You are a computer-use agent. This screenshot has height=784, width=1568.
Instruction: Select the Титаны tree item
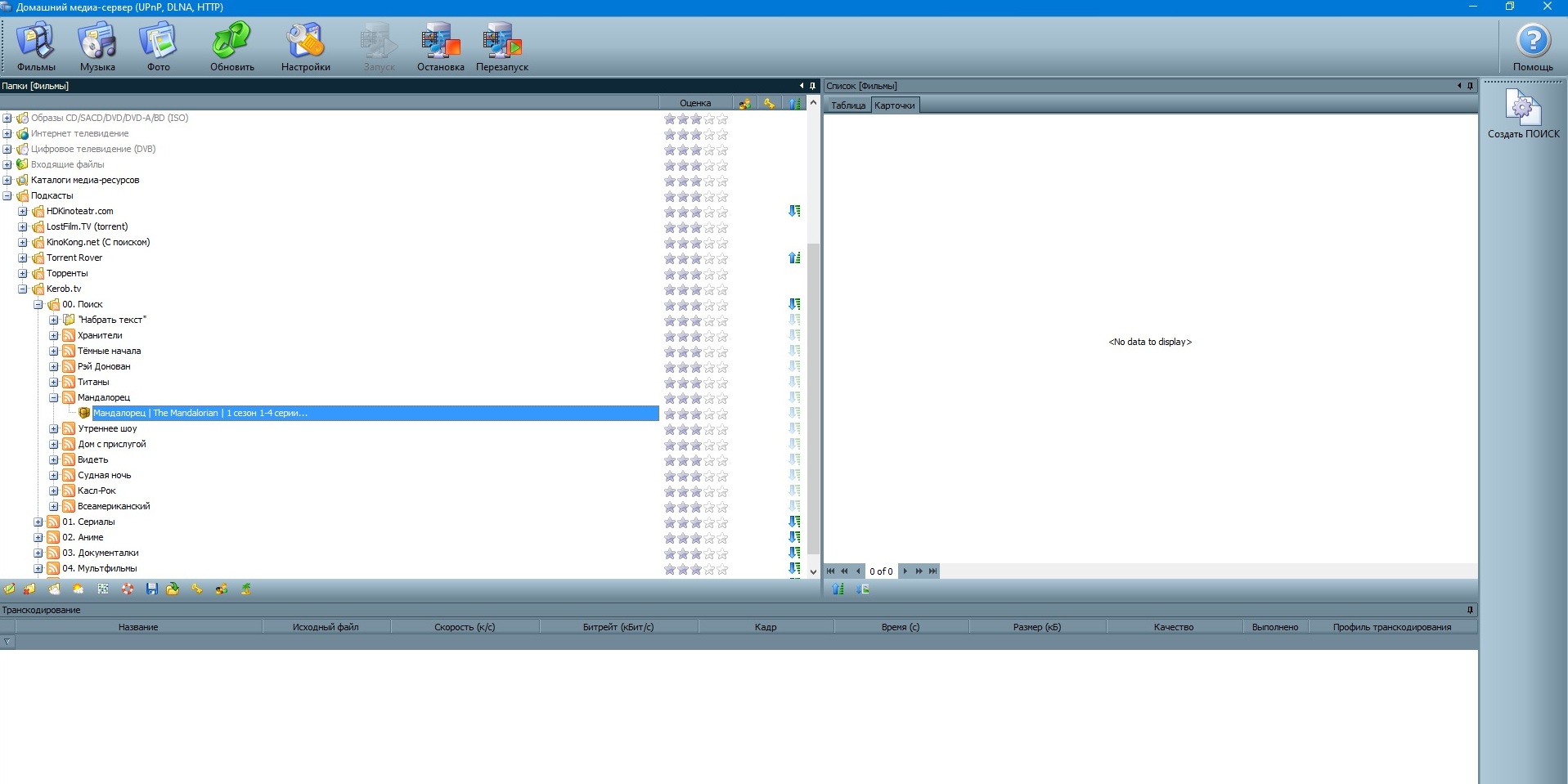[x=93, y=382]
